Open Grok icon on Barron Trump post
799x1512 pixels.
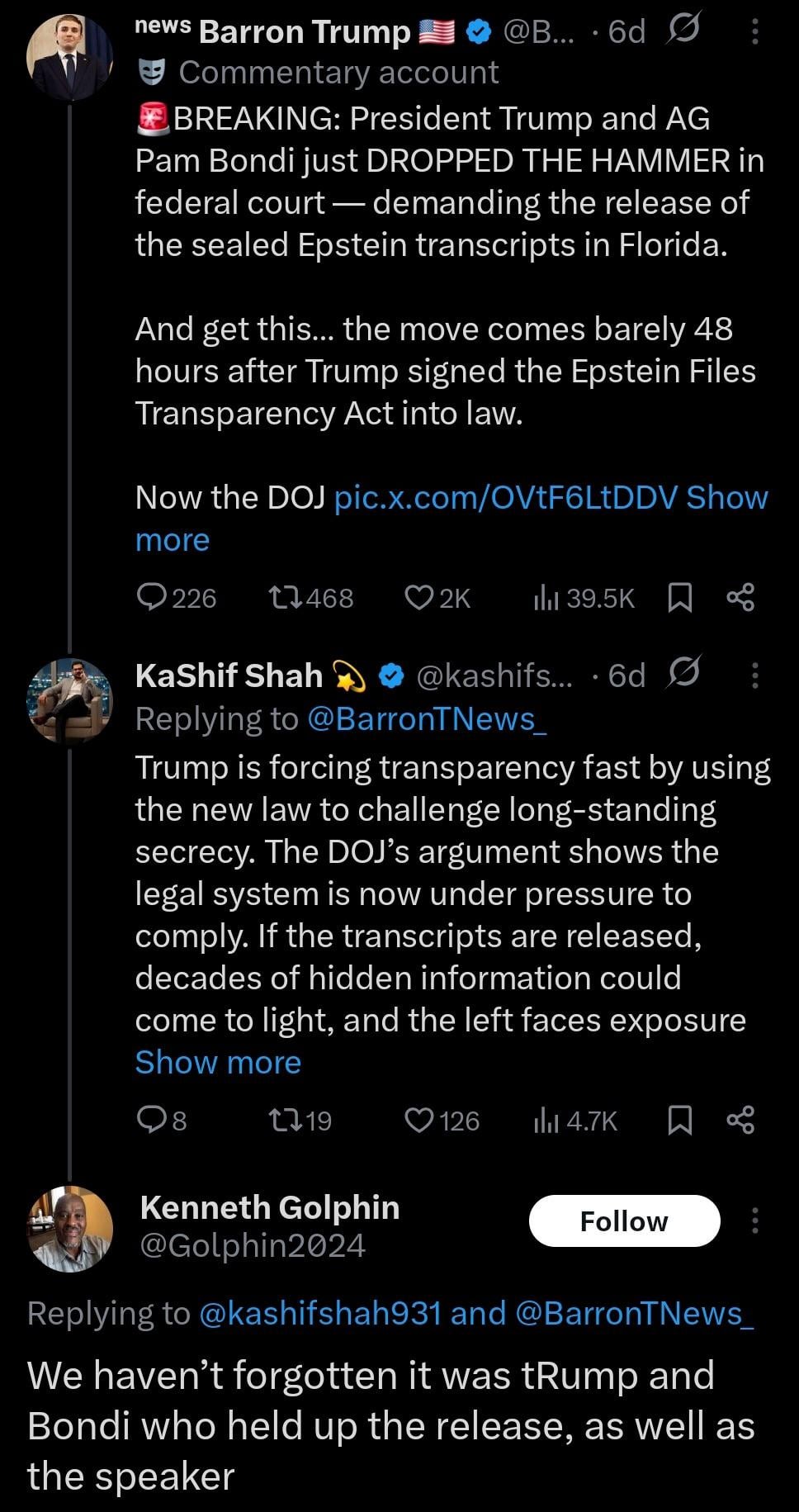pyautogui.click(x=683, y=31)
